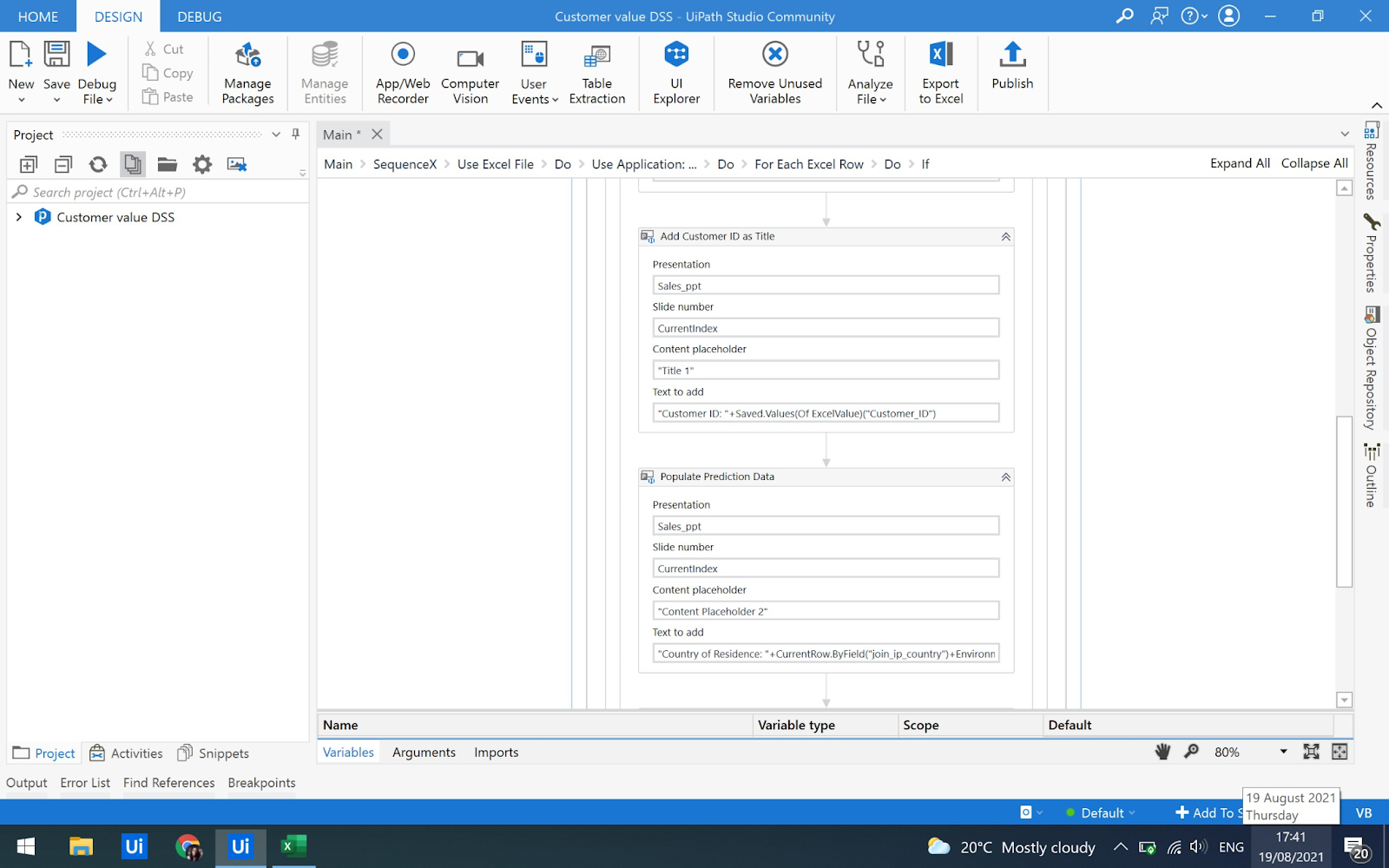Navigate to SequenceX breadcrumb
Viewport: 1389px width, 868px height.
(x=405, y=164)
